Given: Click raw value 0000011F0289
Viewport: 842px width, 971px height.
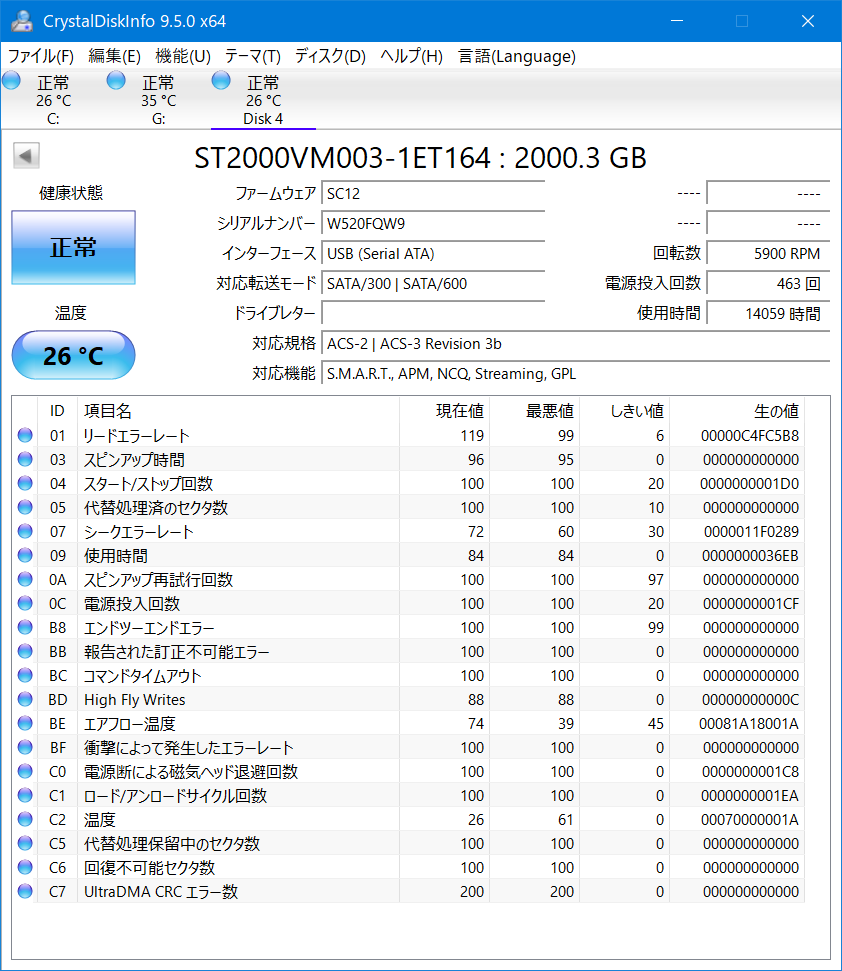Looking at the screenshot, I should (751, 532).
